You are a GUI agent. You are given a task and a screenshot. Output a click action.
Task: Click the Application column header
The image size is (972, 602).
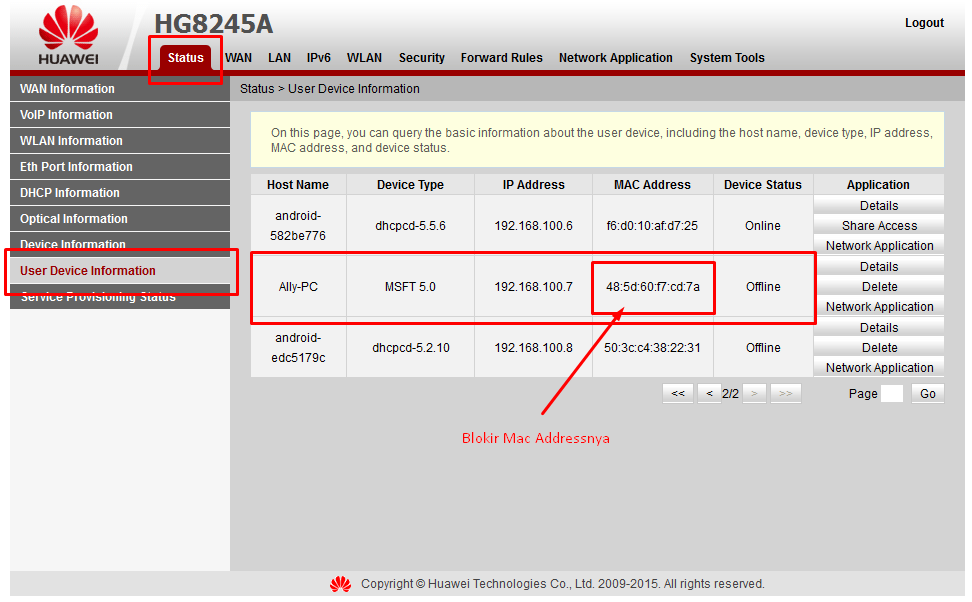click(878, 185)
